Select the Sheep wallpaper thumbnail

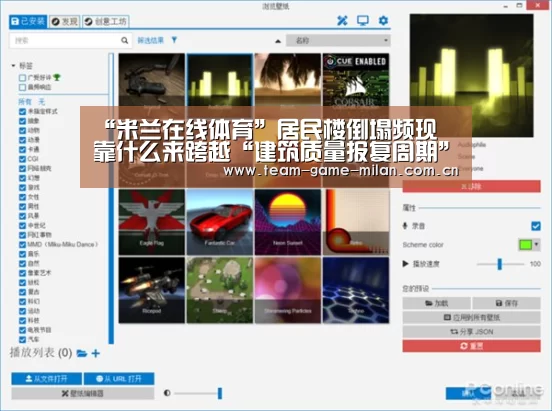click(220, 290)
